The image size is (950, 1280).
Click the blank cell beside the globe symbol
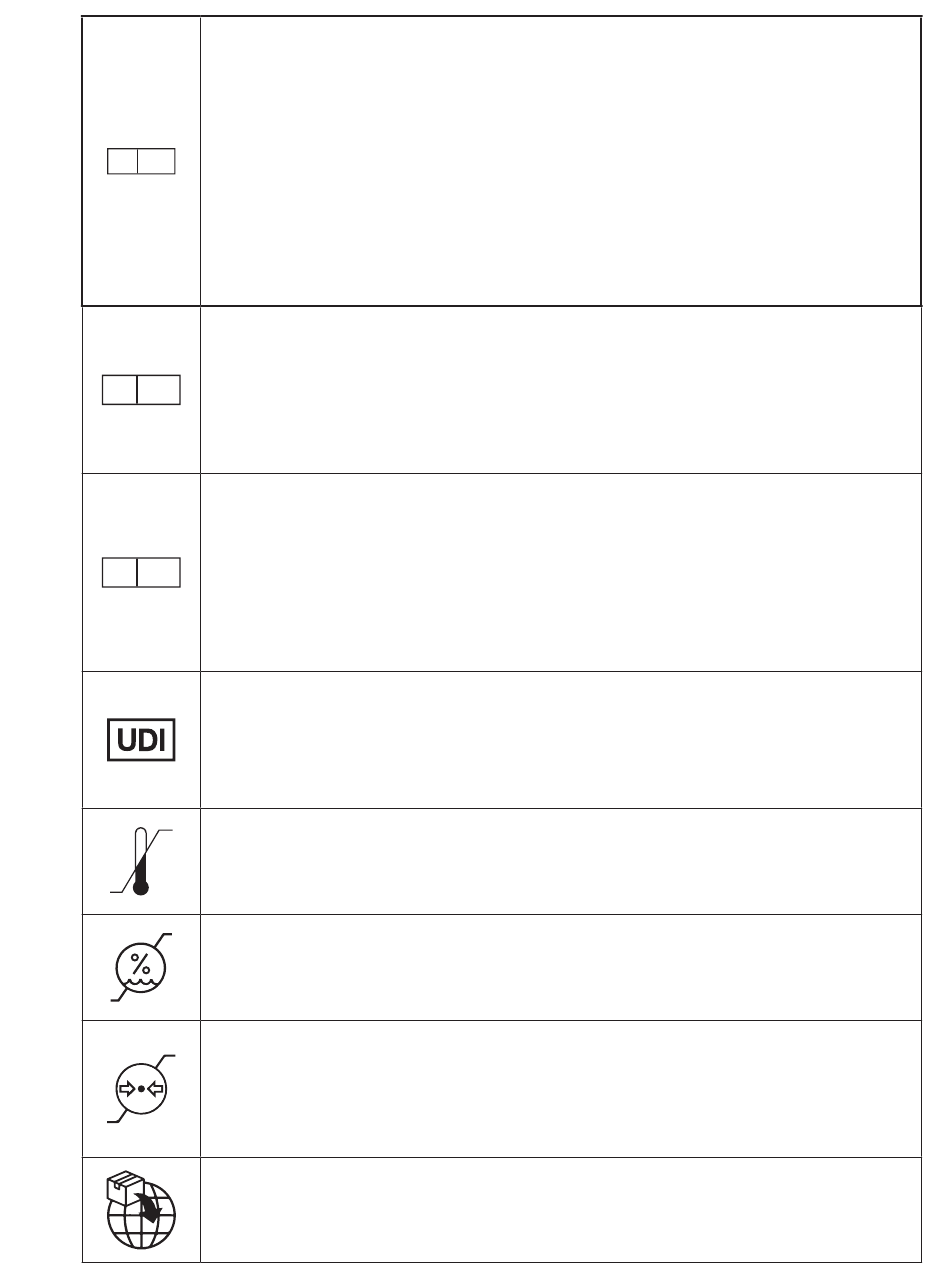click(x=560, y=1210)
